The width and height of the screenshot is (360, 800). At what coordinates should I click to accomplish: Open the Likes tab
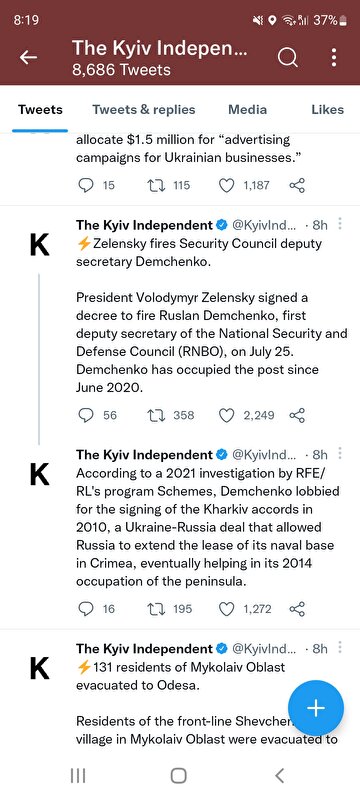(327, 110)
